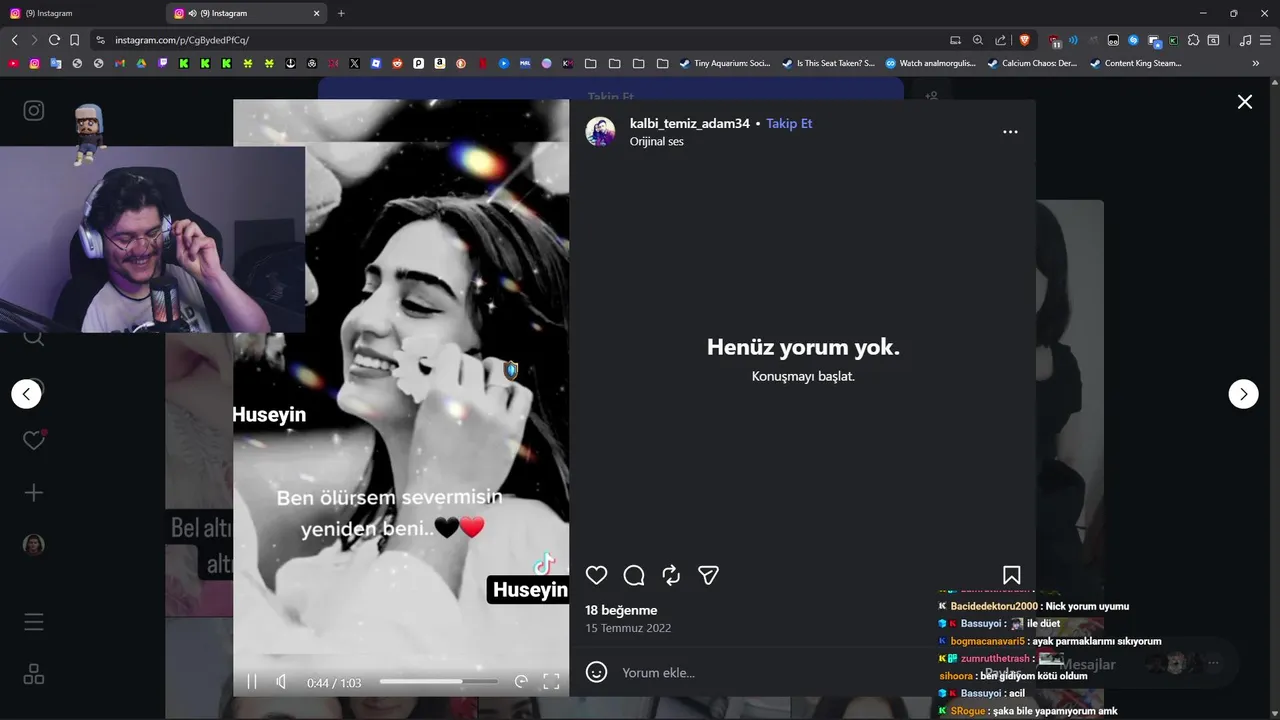Screen dimensions: 1280x720
Task: Open the YouTube bookmark
Action: 13,63
